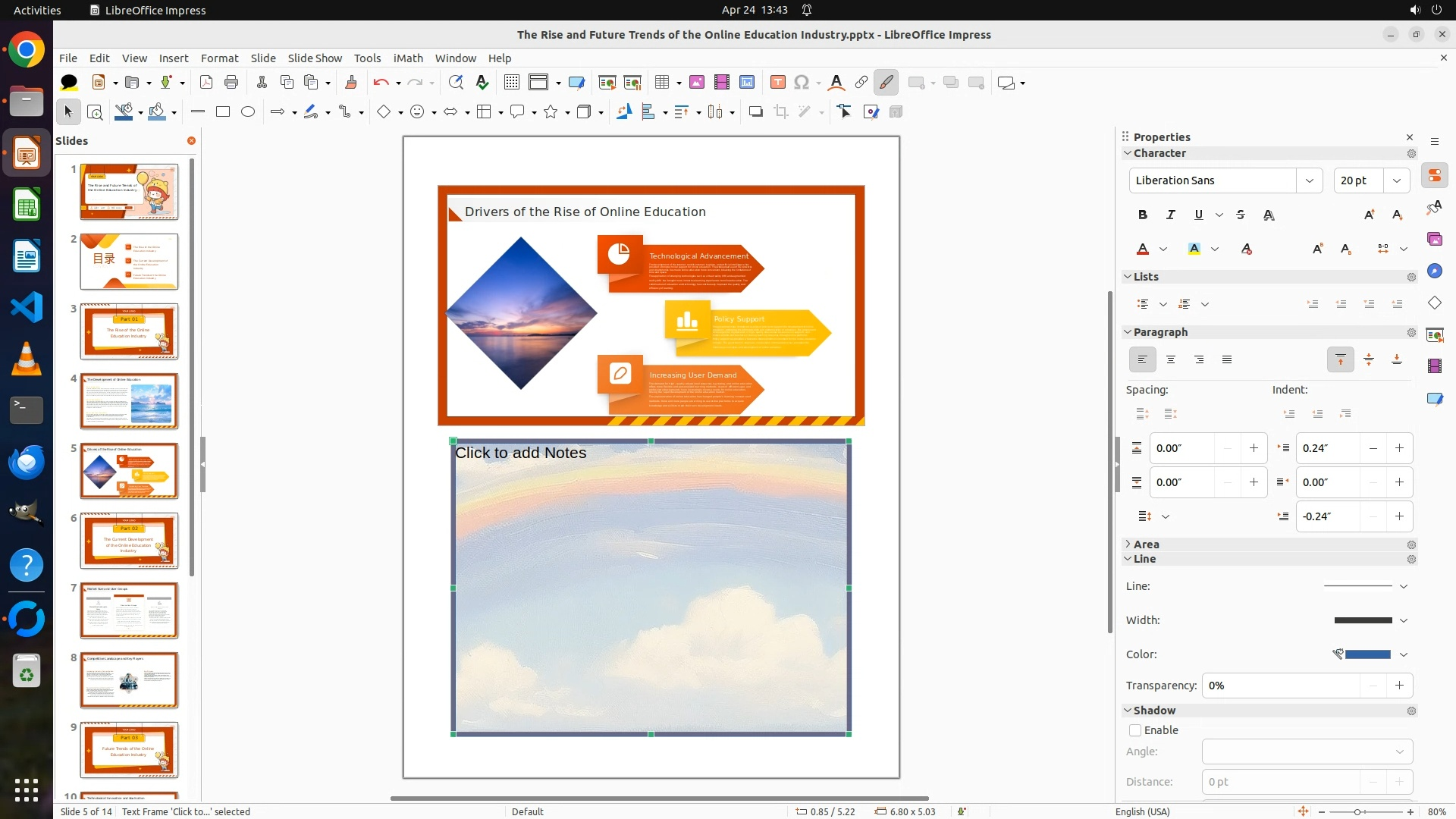Open the line Width dropdown
Viewport: 1456px width, 819px height.
coord(1403,620)
